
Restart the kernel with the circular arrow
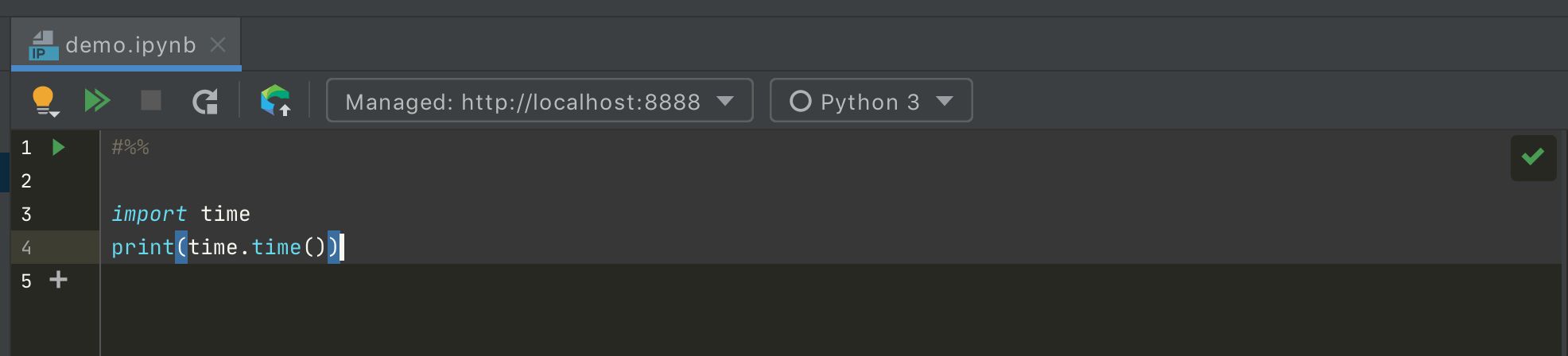click(205, 101)
